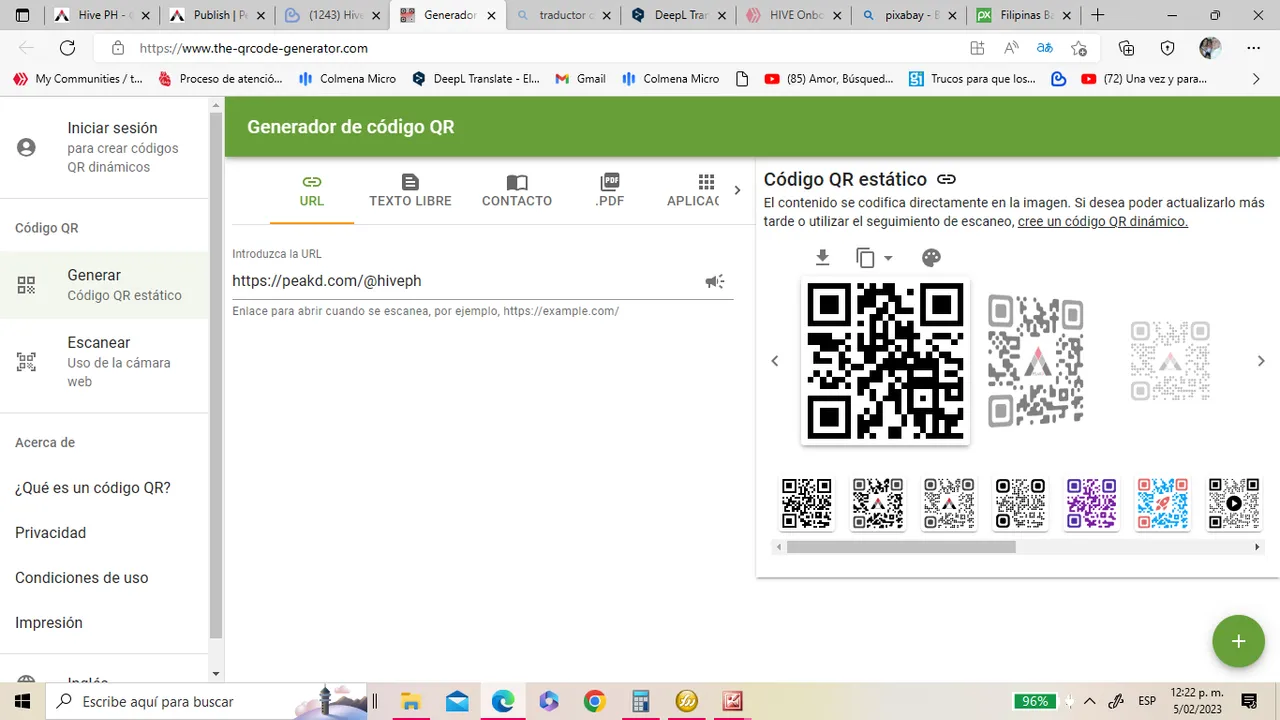Select the gray logo QR code preview
The width and height of the screenshot is (1280, 720).
point(1036,361)
